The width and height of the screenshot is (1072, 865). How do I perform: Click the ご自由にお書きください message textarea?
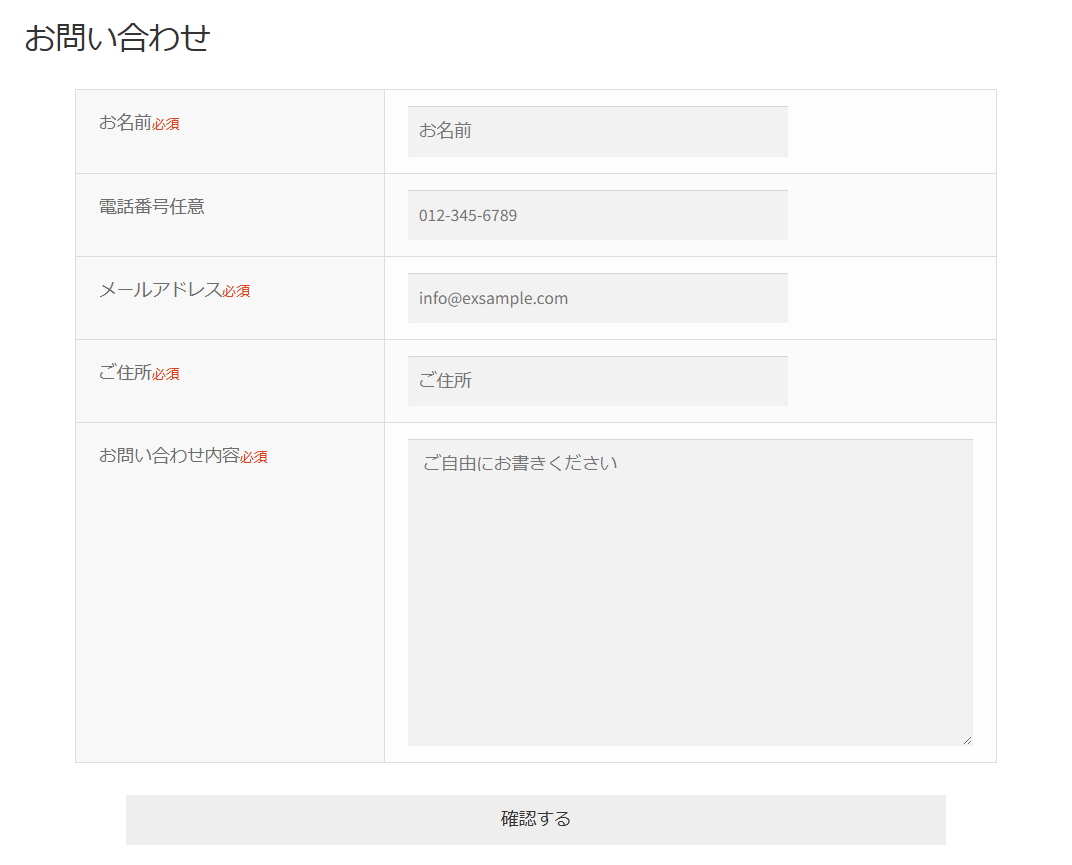(690, 592)
